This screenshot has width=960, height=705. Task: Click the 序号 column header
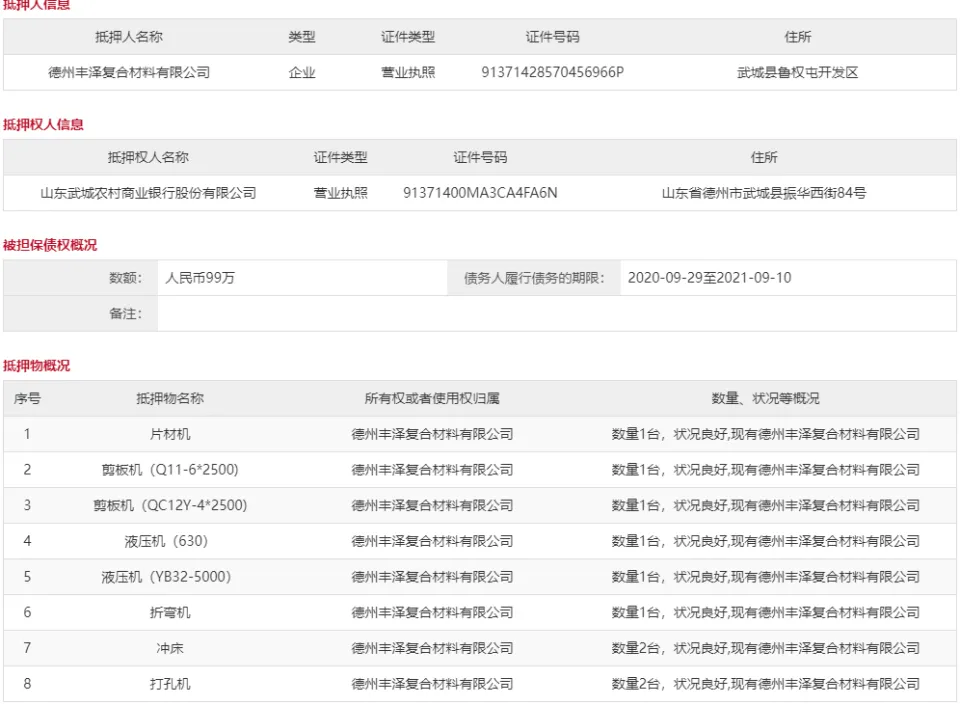tap(27, 398)
